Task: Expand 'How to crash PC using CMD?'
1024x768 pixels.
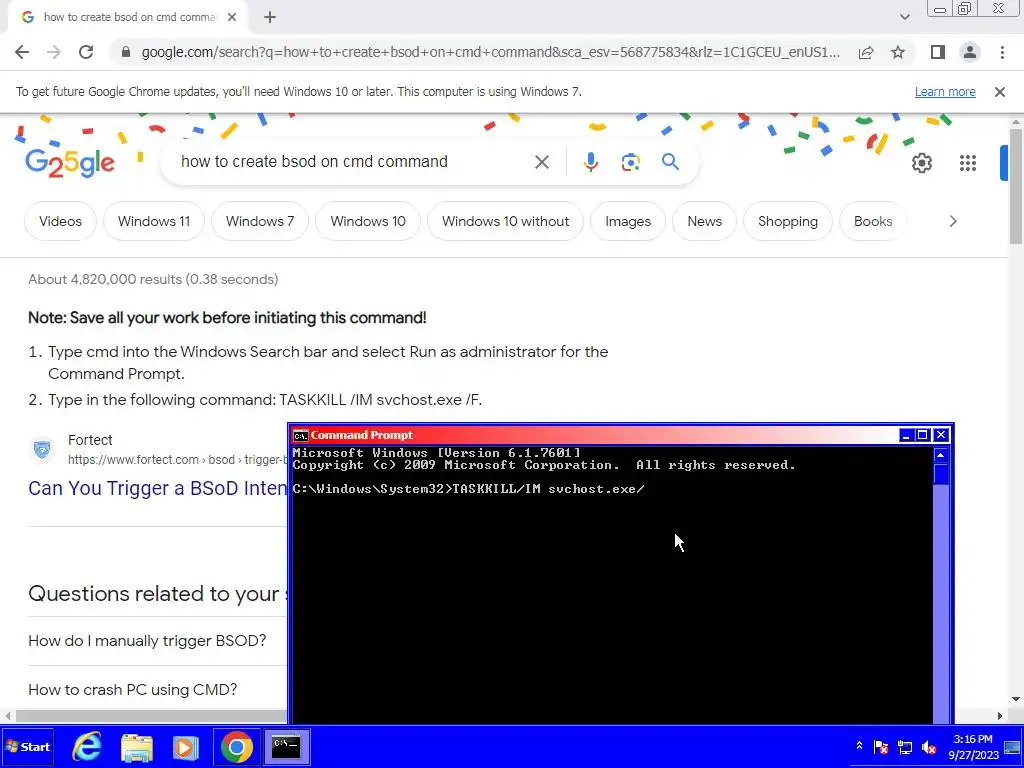Action: pyautogui.click(x=133, y=690)
